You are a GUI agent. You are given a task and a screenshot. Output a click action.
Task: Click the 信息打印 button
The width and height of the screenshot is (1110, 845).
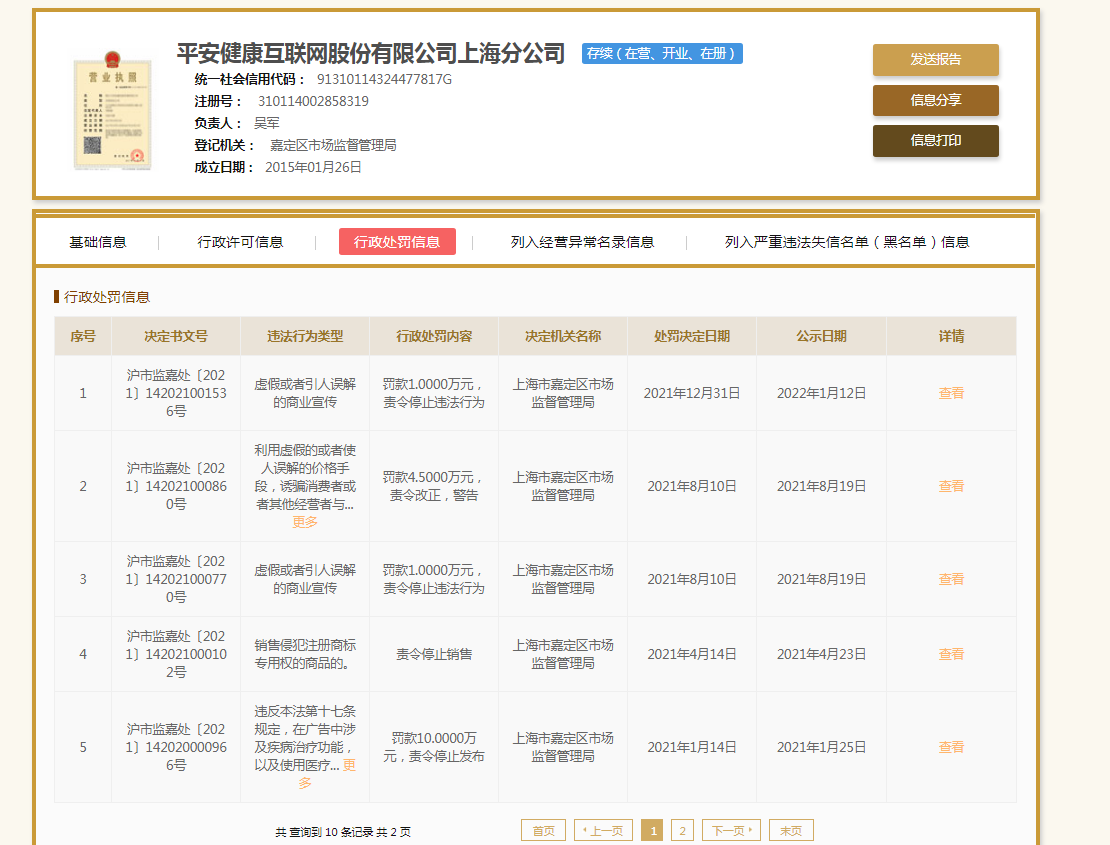[x=935, y=140]
